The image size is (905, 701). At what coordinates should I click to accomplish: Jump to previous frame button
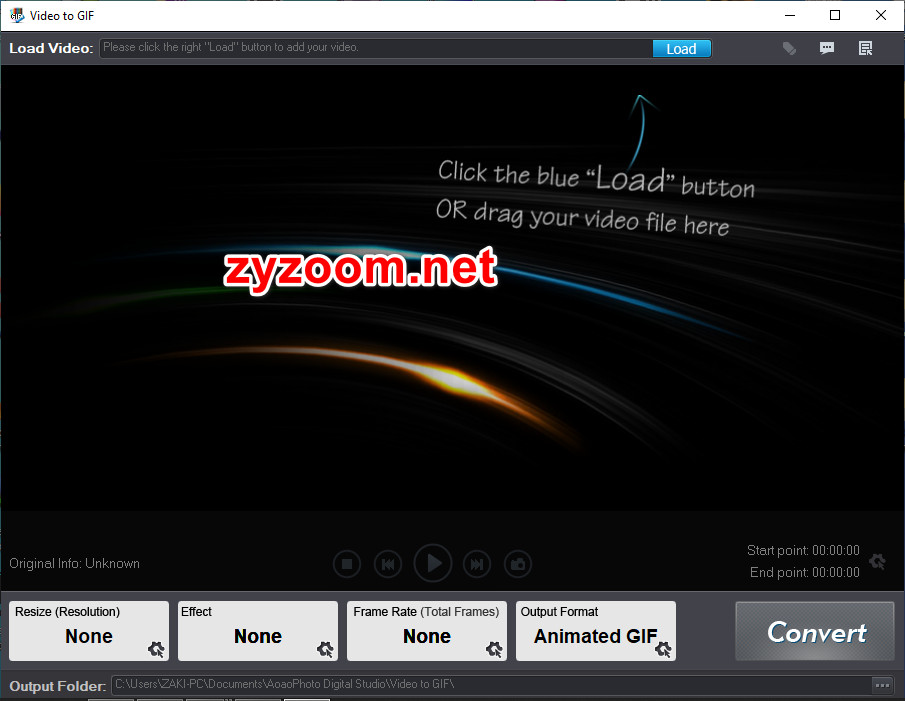click(x=388, y=564)
